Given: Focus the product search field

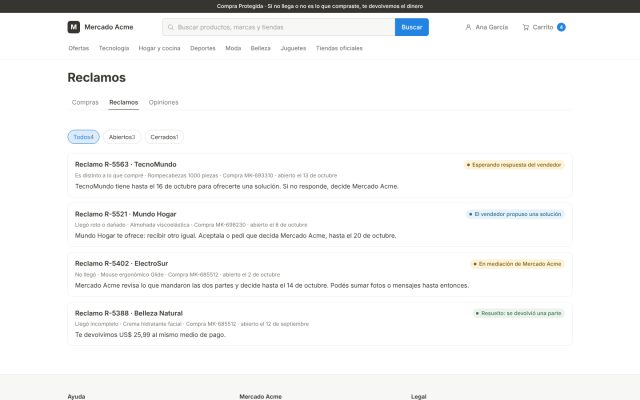Looking at the screenshot, I should pos(278,27).
